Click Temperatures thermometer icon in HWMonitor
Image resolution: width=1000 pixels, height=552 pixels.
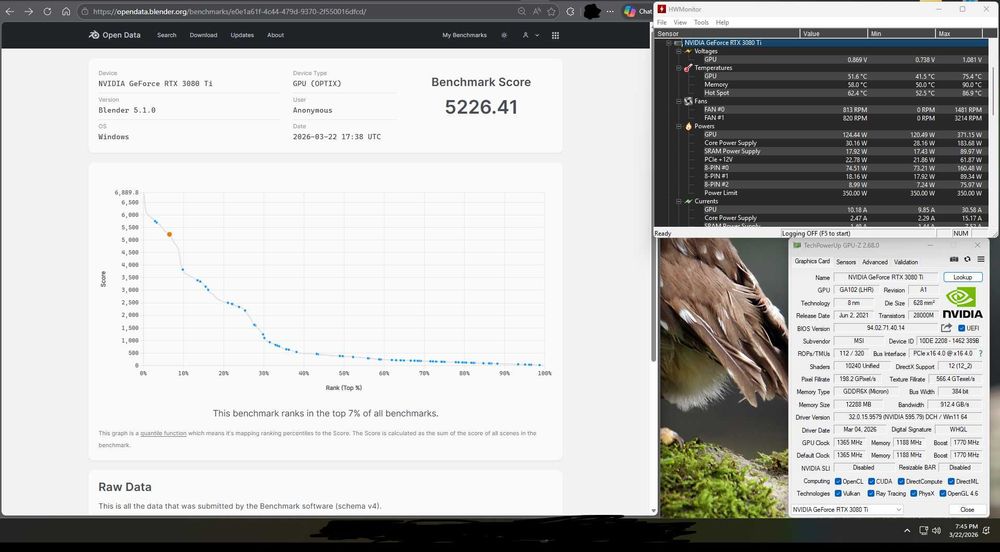pos(688,68)
